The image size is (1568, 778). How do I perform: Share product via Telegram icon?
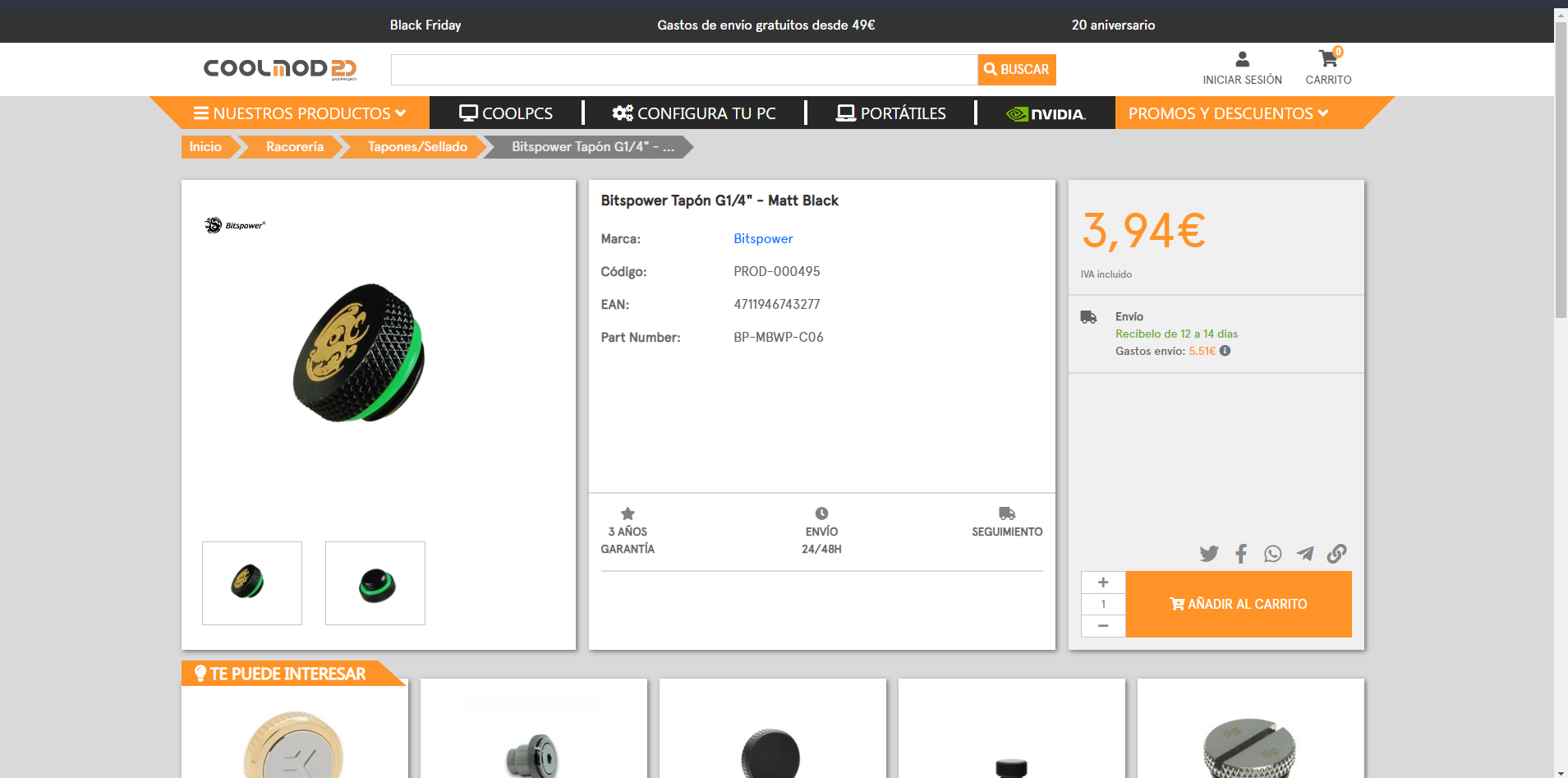tap(1304, 554)
